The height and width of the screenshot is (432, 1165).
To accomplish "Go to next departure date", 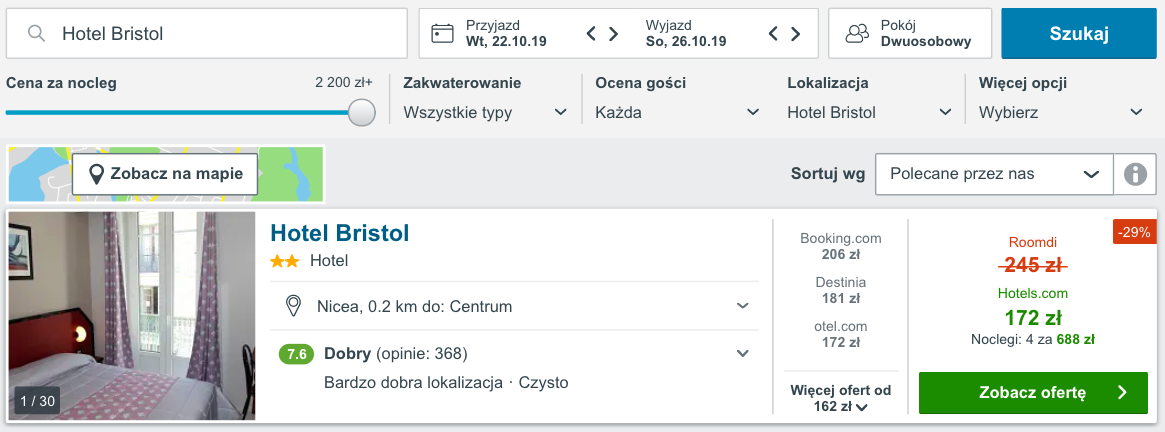I will click(x=795, y=34).
